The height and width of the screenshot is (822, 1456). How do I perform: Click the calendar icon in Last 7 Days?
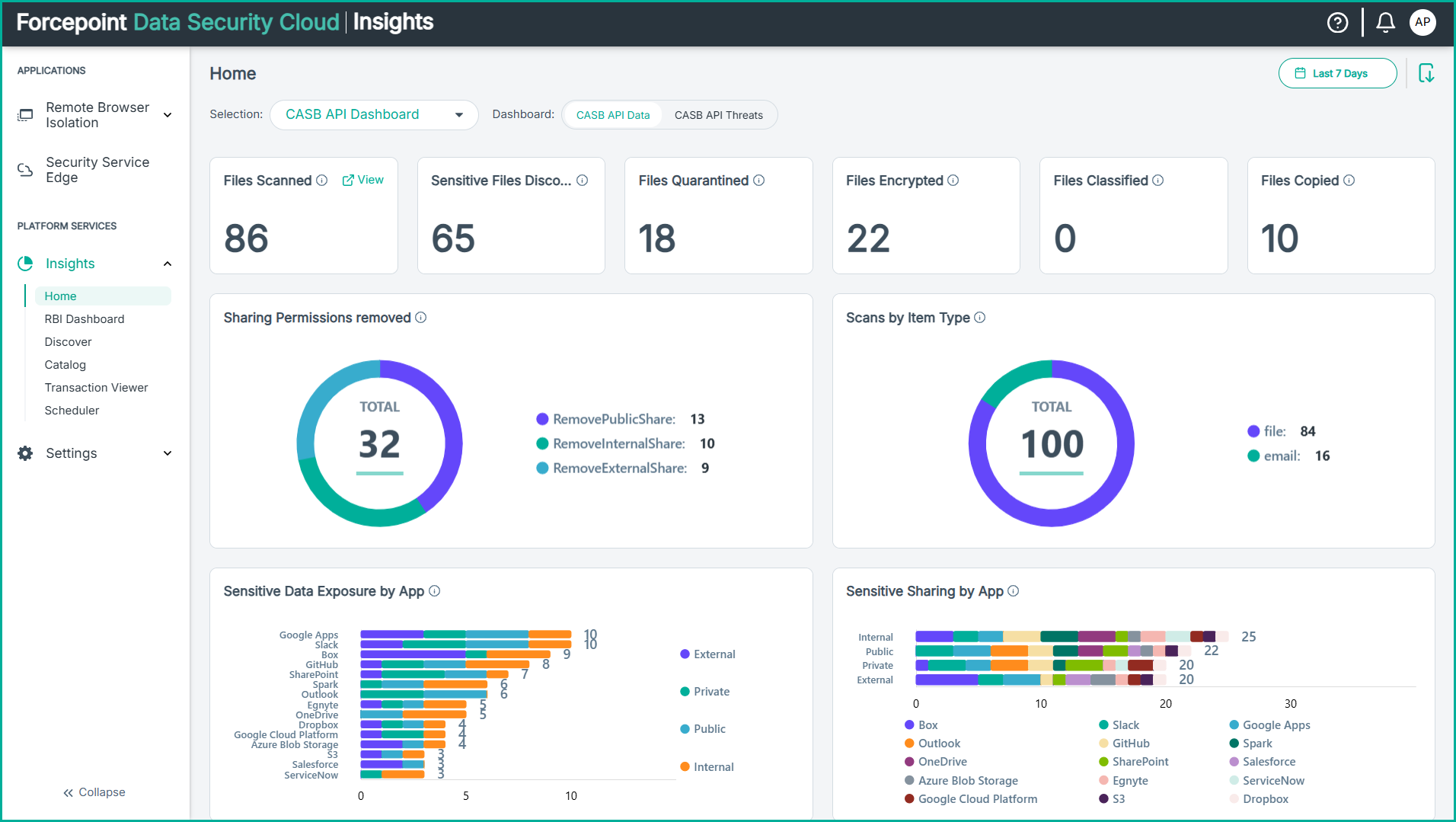point(1301,73)
